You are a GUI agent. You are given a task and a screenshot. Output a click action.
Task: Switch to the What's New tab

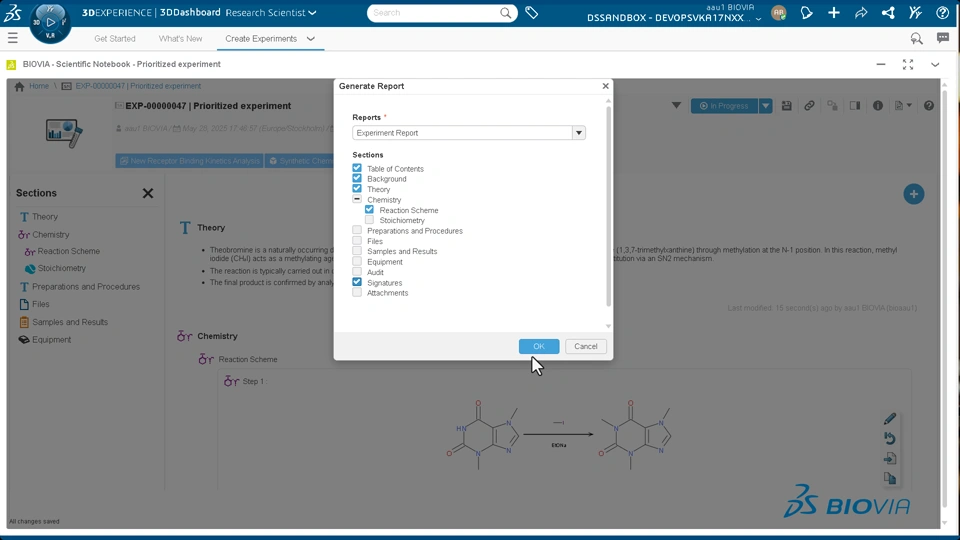pyautogui.click(x=180, y=39)
